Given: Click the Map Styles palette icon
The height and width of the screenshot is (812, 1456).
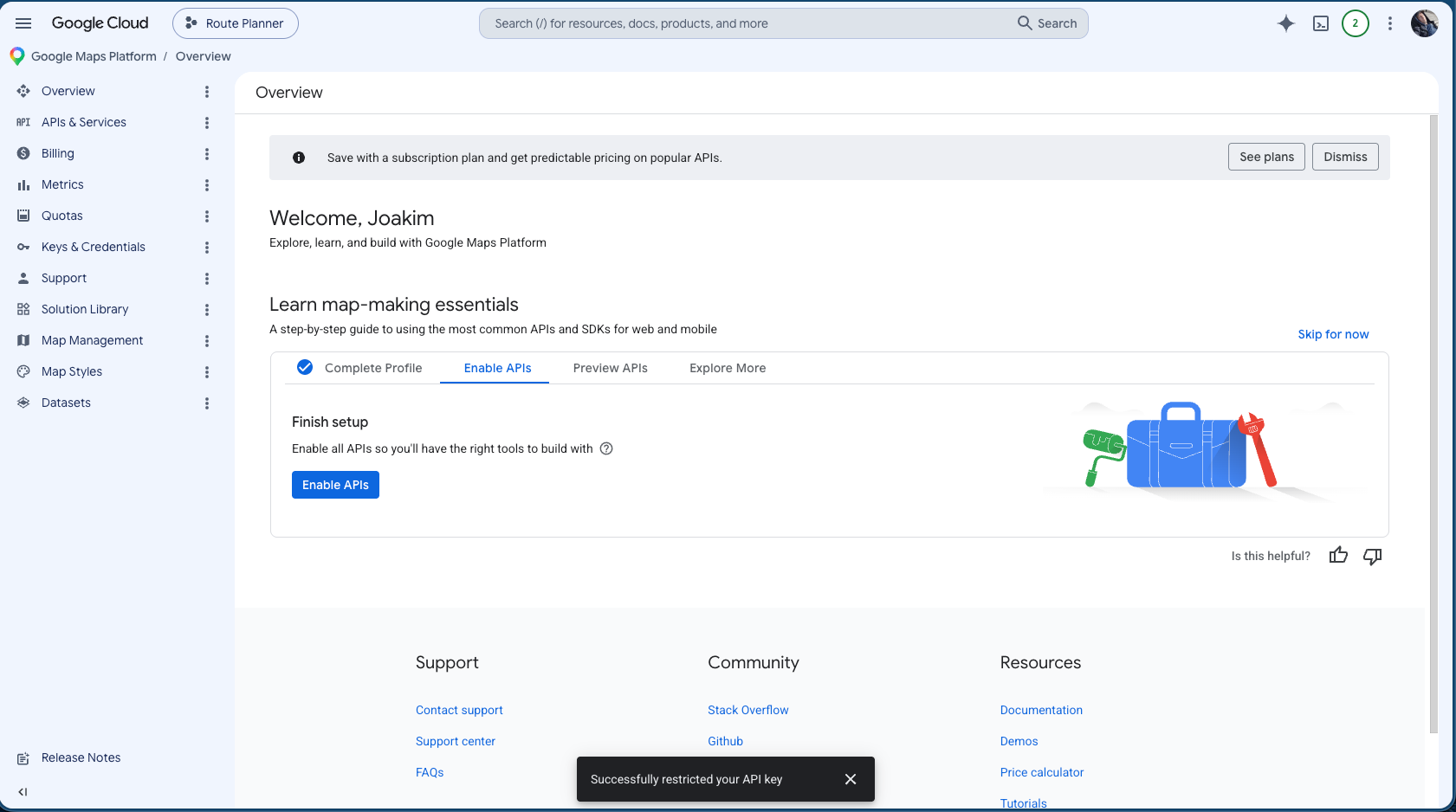Looking at the screenshot, I should point(23,371).
